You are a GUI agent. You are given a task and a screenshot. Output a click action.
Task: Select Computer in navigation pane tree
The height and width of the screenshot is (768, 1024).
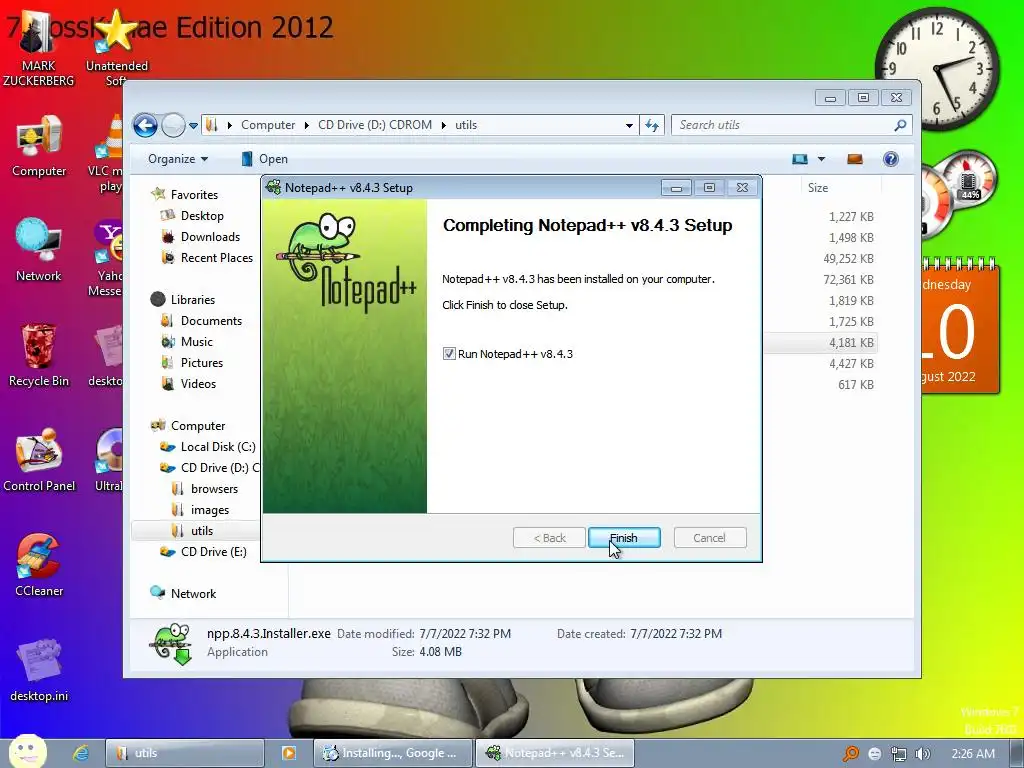coord(198,425)
